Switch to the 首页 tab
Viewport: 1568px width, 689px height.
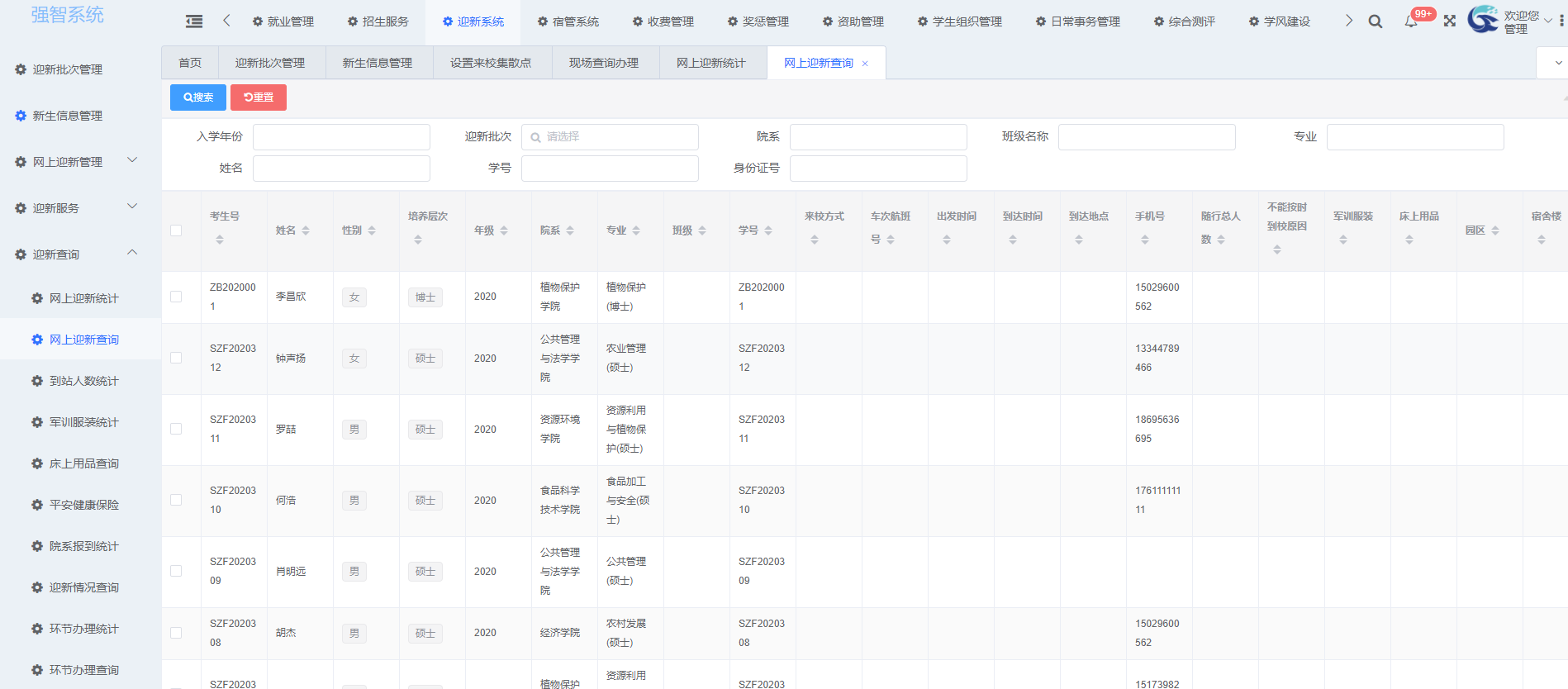coord(190,63)
